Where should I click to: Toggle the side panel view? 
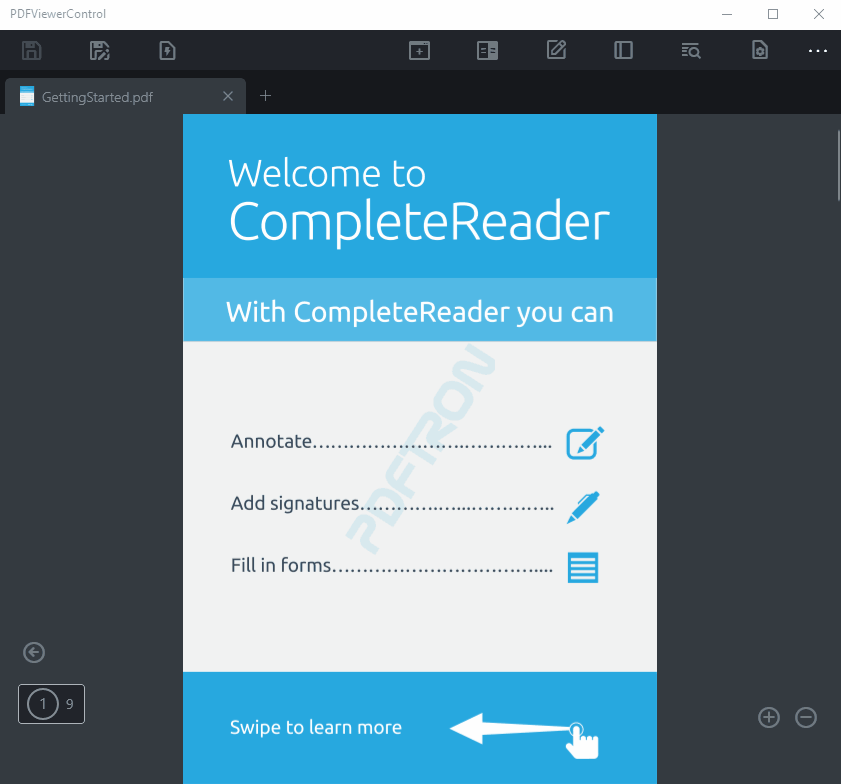pos(623,50)
